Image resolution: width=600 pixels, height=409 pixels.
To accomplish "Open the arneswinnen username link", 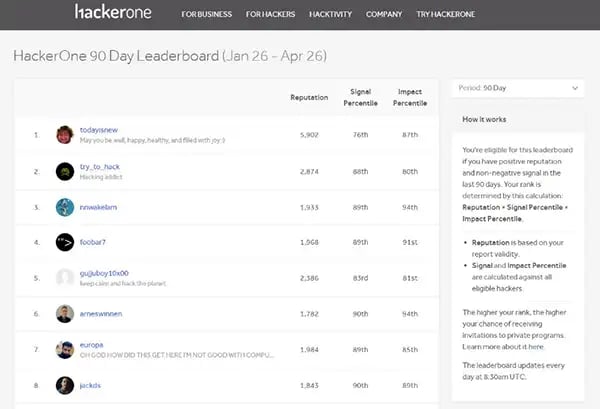I will point(103,313).
